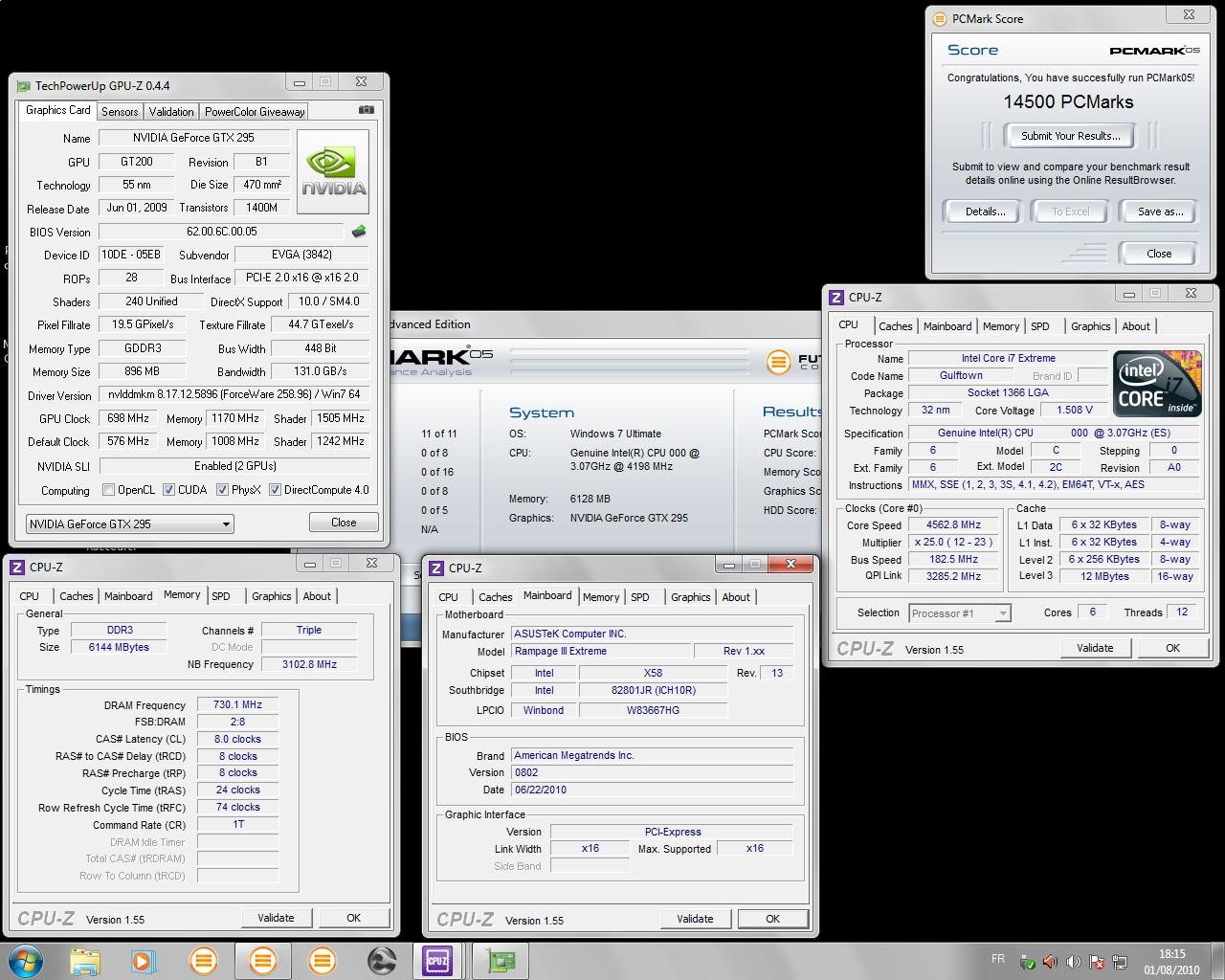Click the To Excel button
1225x980 pixels.
[x=1071, y=212]
